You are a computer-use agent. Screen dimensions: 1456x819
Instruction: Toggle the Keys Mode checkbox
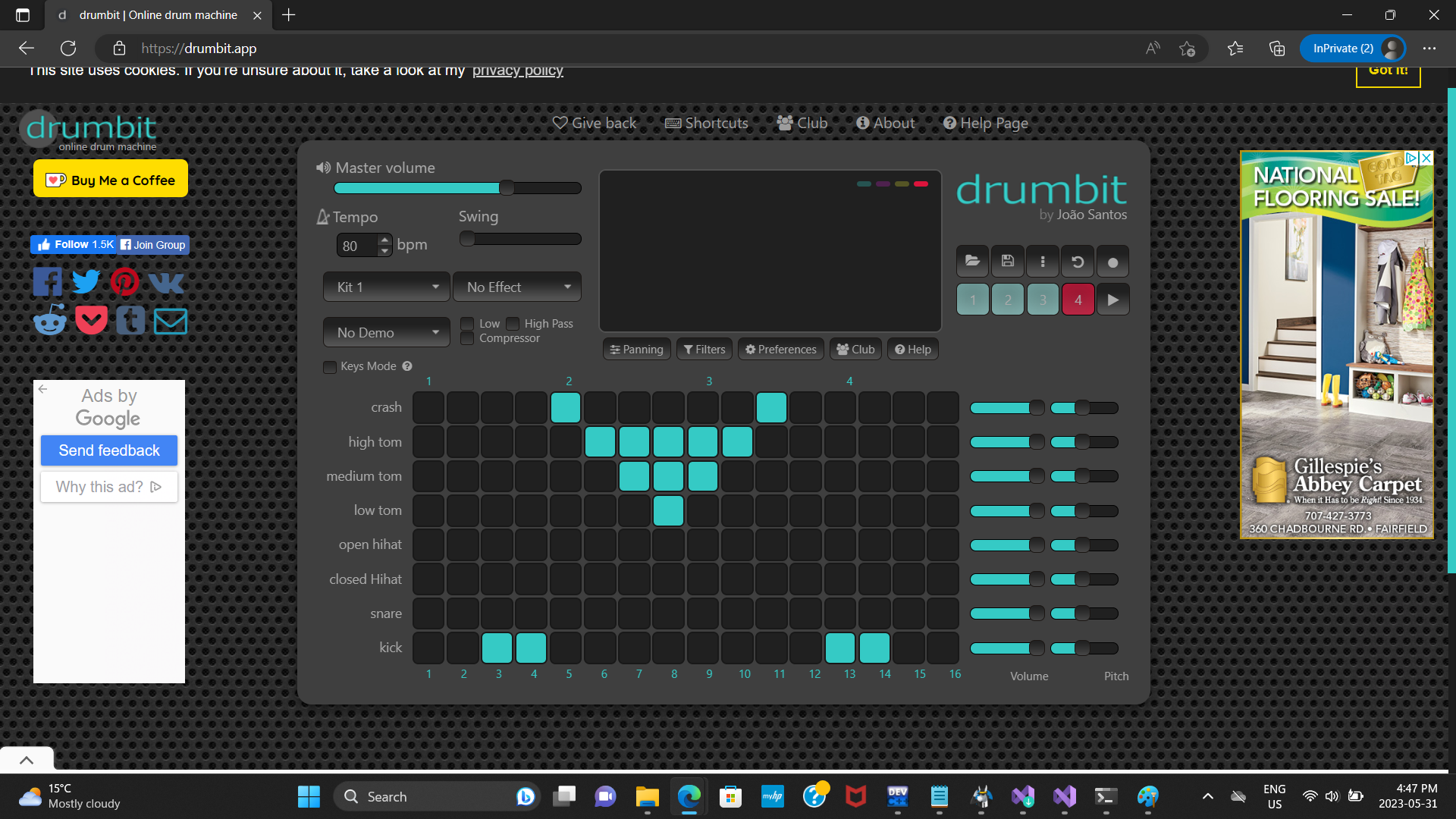coord(330,367)
